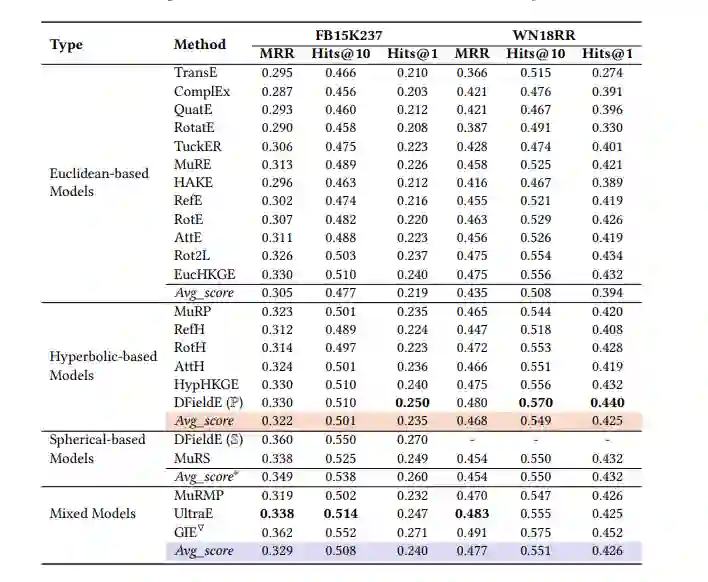Click the MuRMP method name

pos(199,495)
